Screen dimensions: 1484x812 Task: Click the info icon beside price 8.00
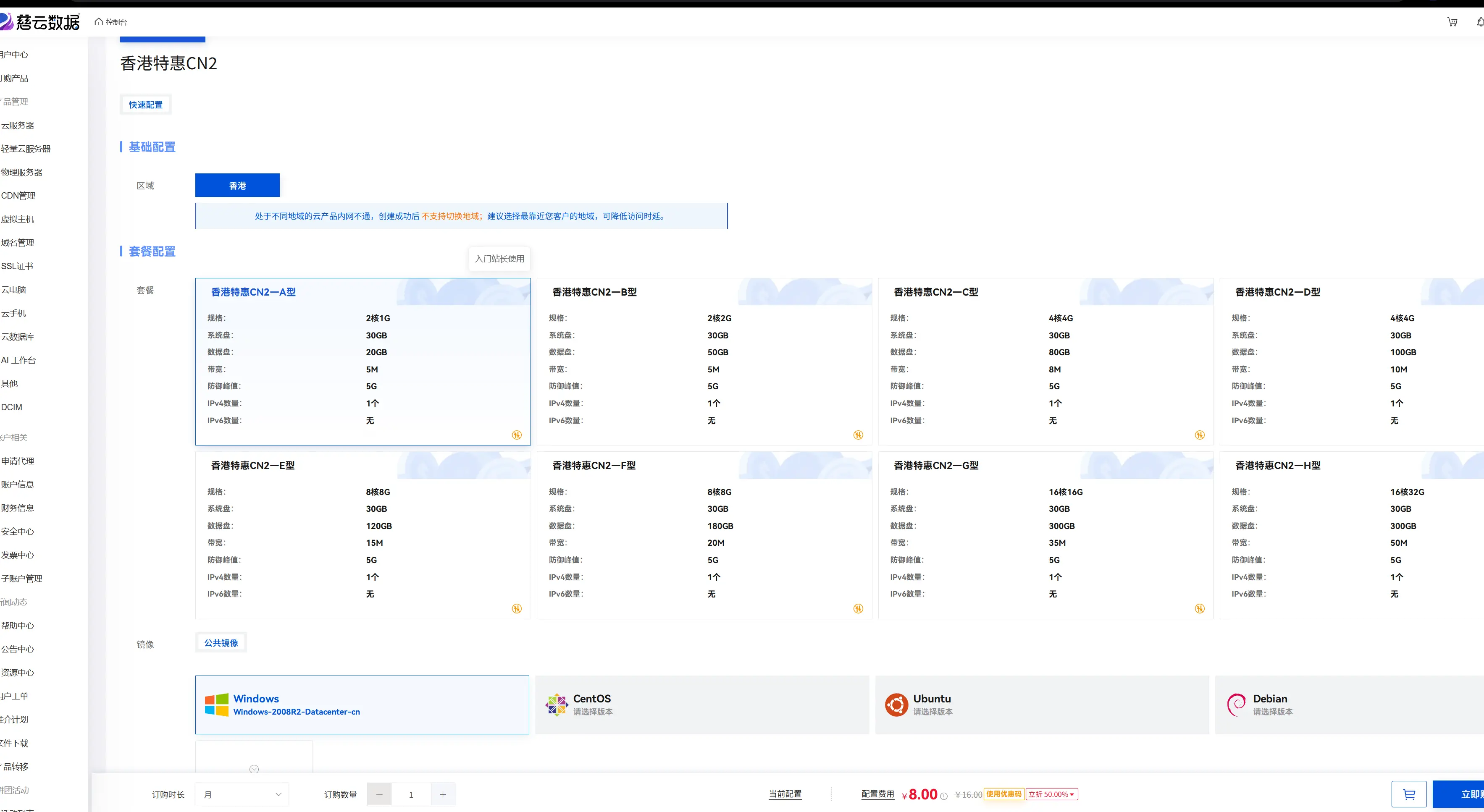944,796
